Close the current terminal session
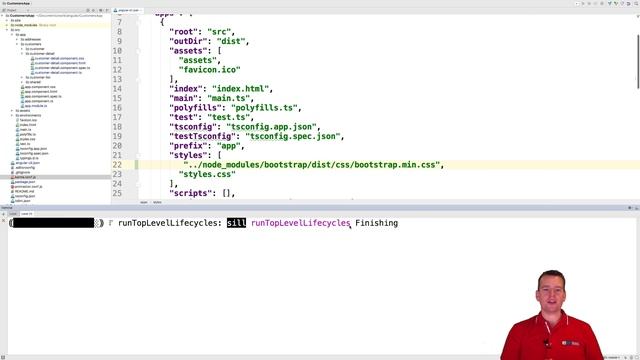640x360 pixels. 3,221
